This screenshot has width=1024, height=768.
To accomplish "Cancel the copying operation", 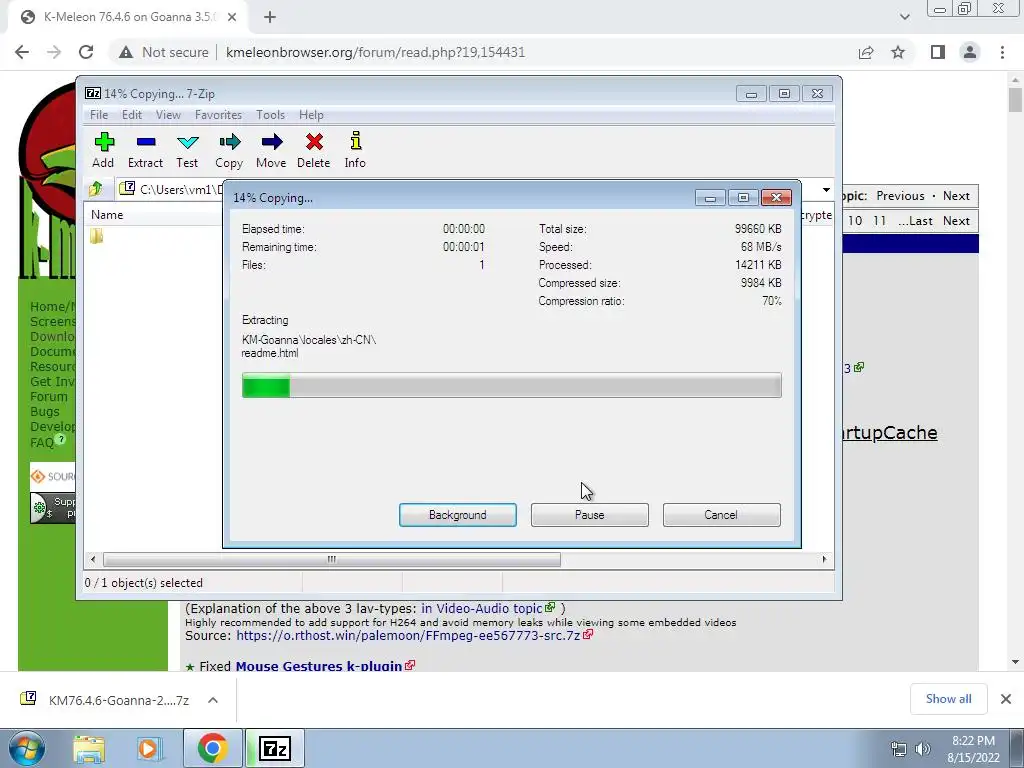I will tap(721, 515).
